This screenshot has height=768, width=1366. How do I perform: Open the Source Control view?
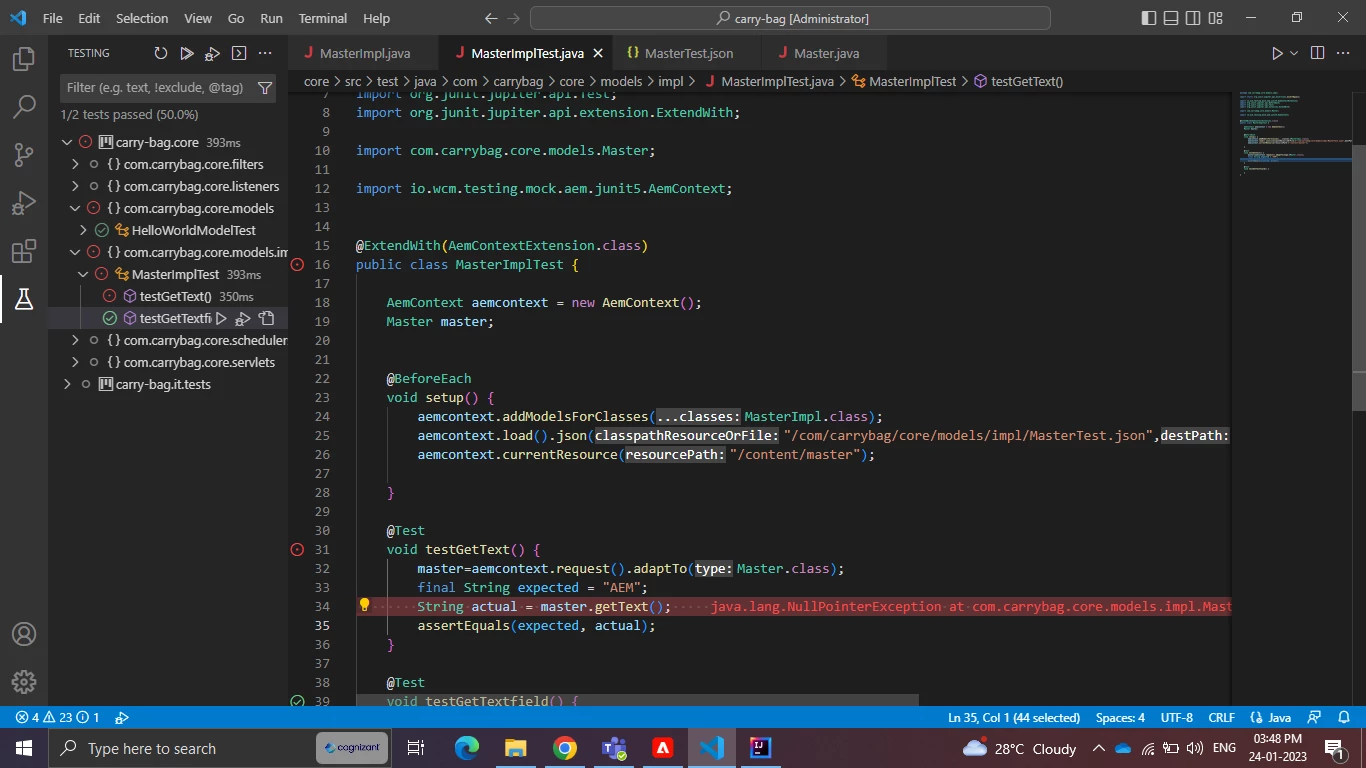click(24, 155)
